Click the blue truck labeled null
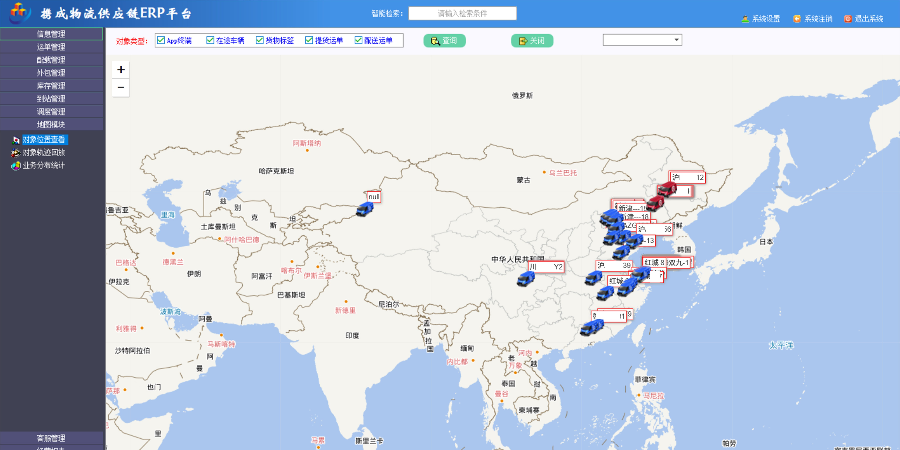 (363, 210)
